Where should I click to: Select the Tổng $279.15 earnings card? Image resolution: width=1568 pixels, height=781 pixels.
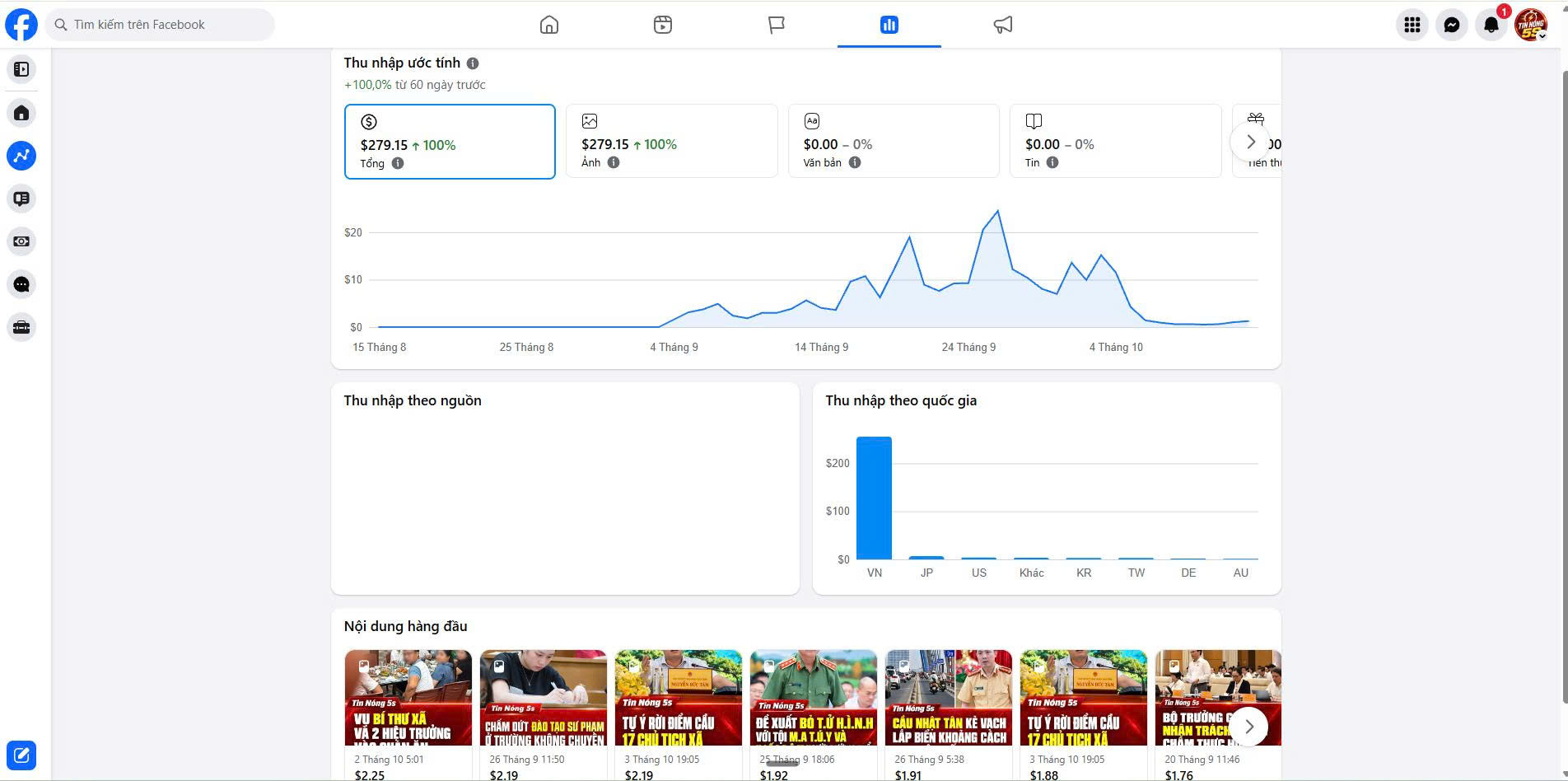tap(450, 142)
